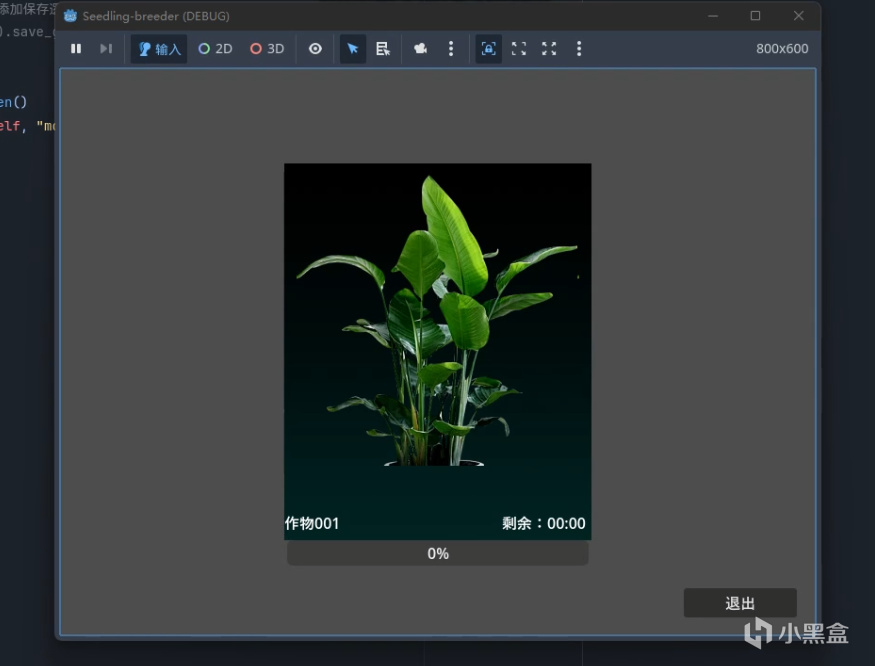Activate the list select tool
This screenshot has width=875, height=666.
(x=383, y=49)
